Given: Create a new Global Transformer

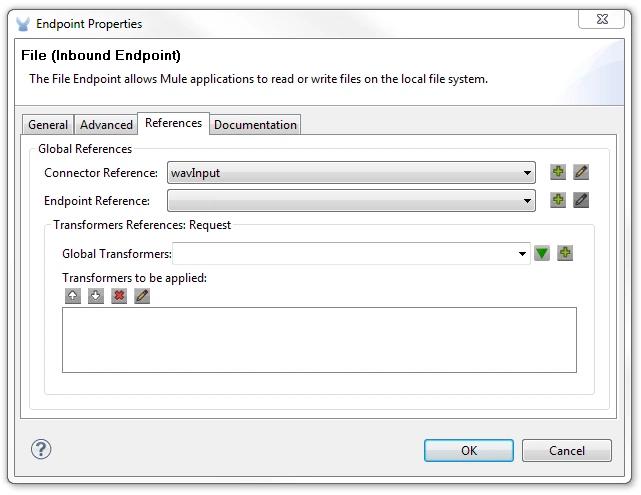Looking at the screenshot, I should click(565, 254).
